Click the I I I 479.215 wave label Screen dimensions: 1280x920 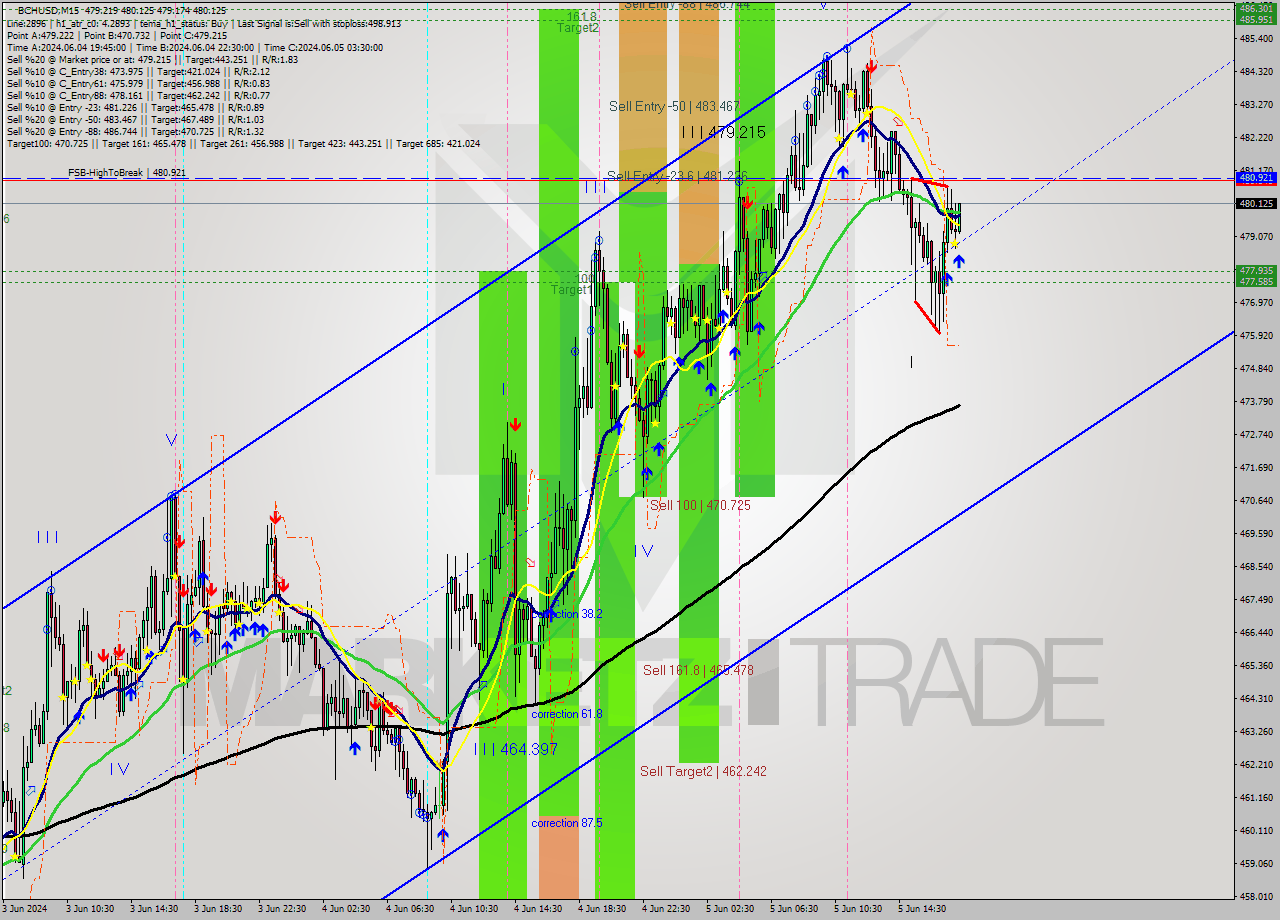723,132
